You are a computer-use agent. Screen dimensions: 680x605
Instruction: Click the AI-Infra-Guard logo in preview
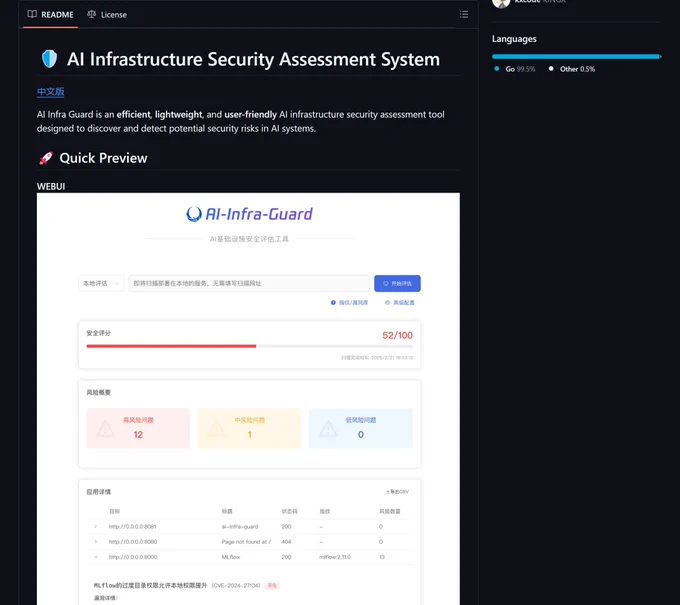click(249, 214)
